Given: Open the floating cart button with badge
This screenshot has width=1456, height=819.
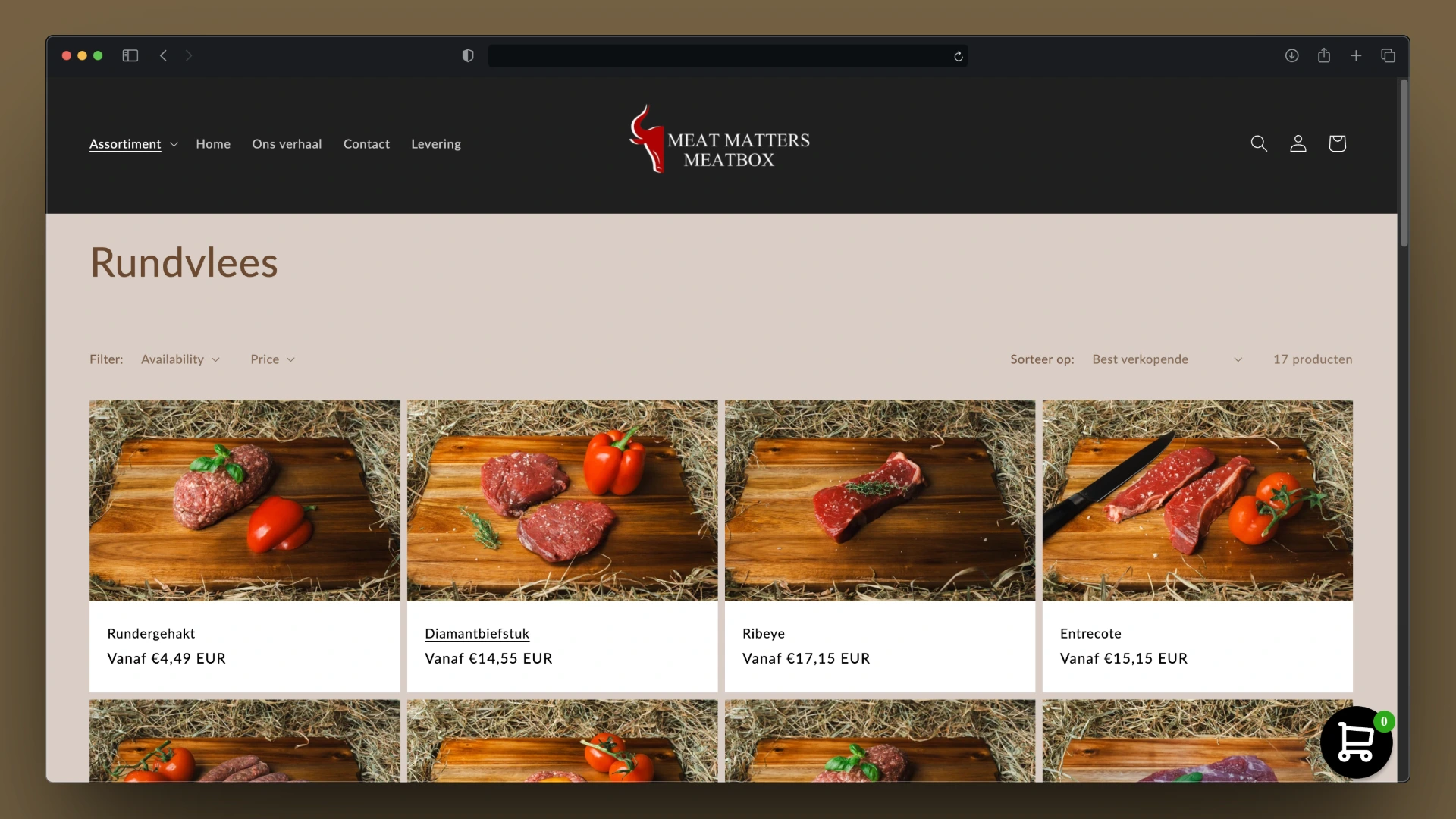Looking at the screenshot, I should (x=1356, y=742).
